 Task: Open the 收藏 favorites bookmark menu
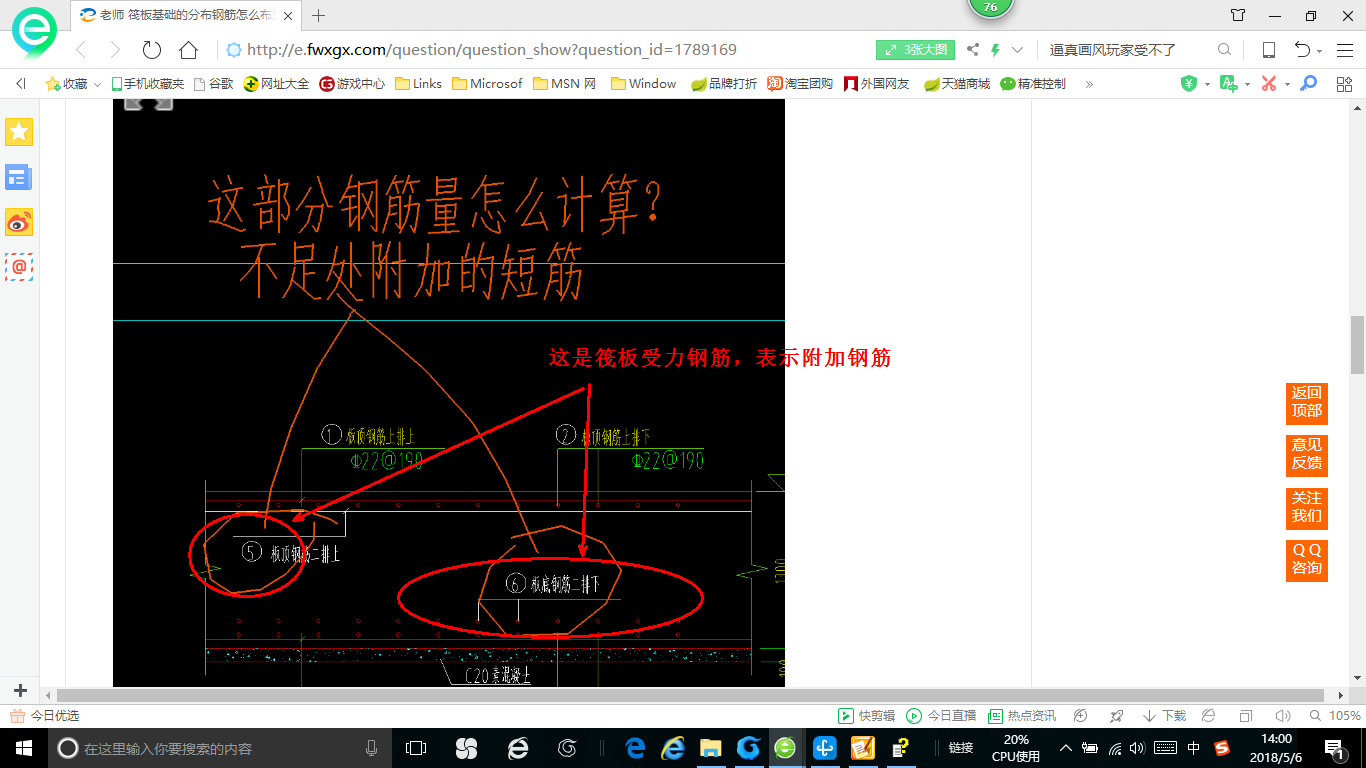point(72,84)
